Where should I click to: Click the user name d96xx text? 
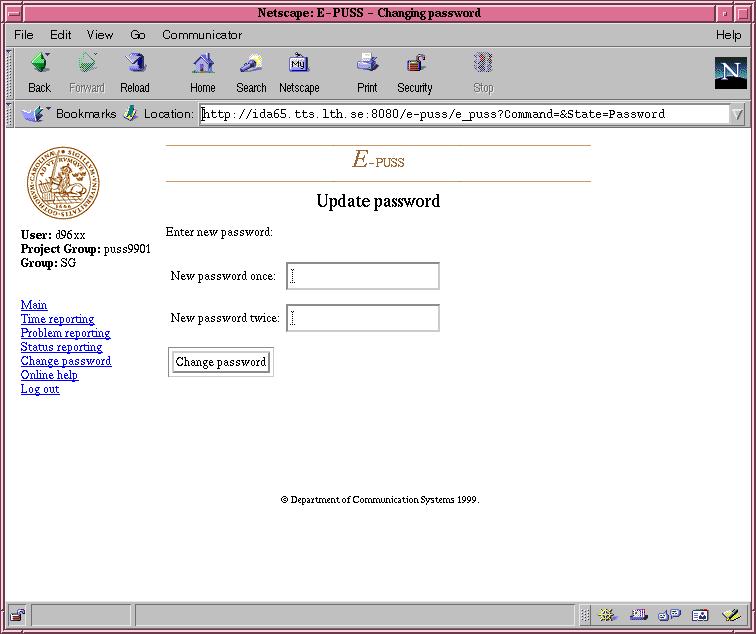pyautogui.click(x=70, y=235)
